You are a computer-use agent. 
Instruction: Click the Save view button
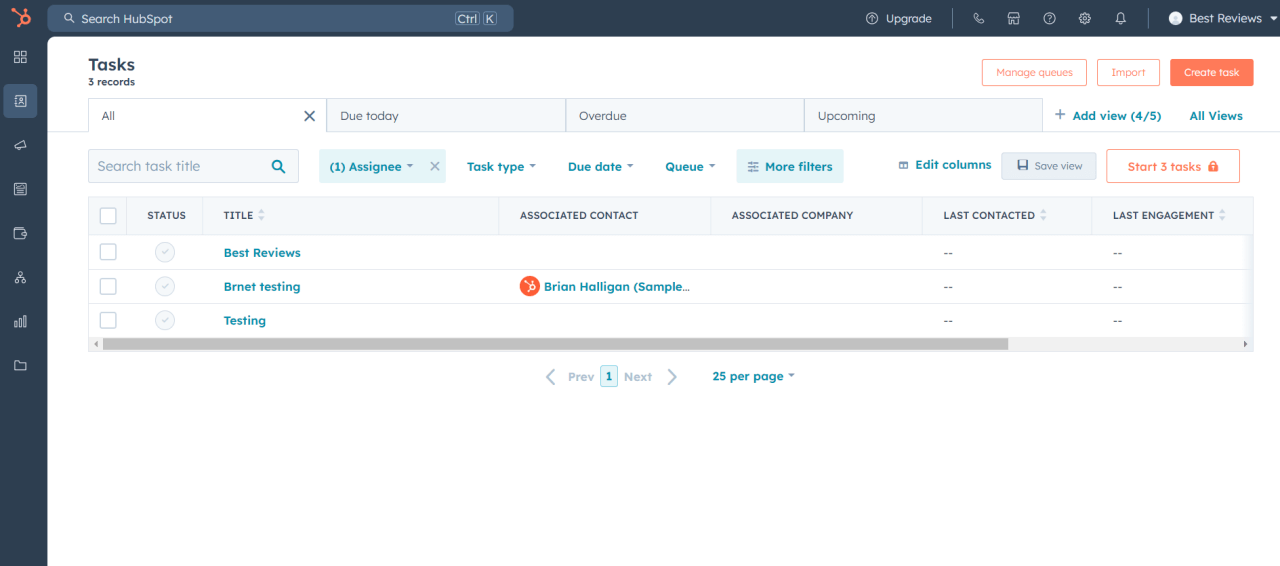tap(1049, 166)
